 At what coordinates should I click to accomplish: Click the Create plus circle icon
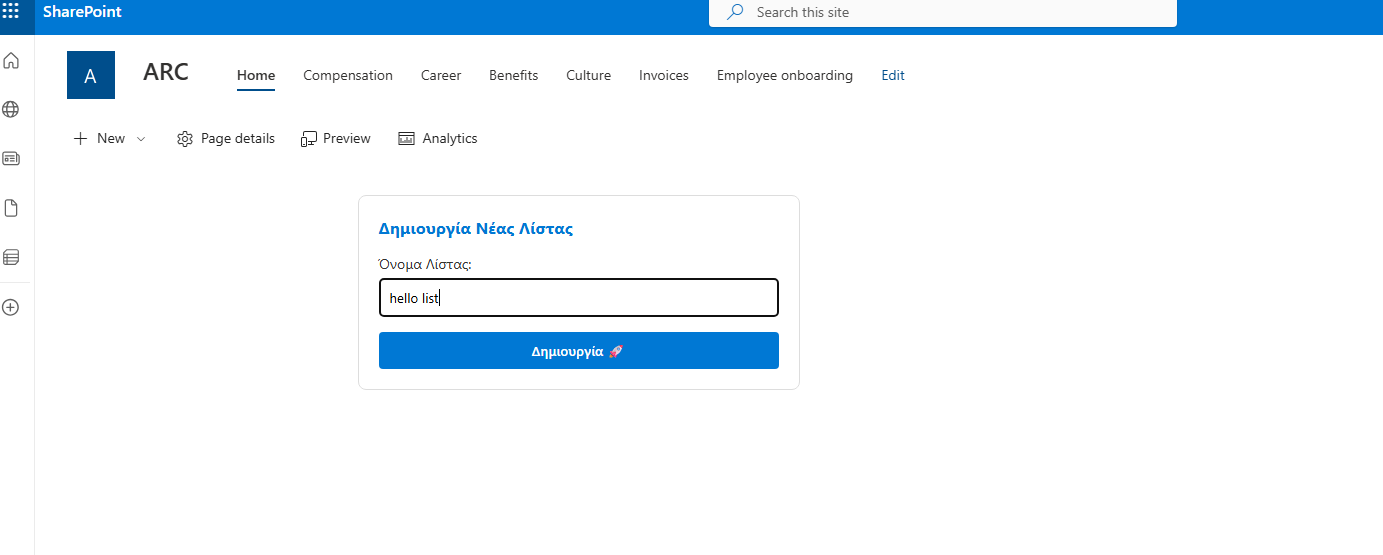point(11,307)
